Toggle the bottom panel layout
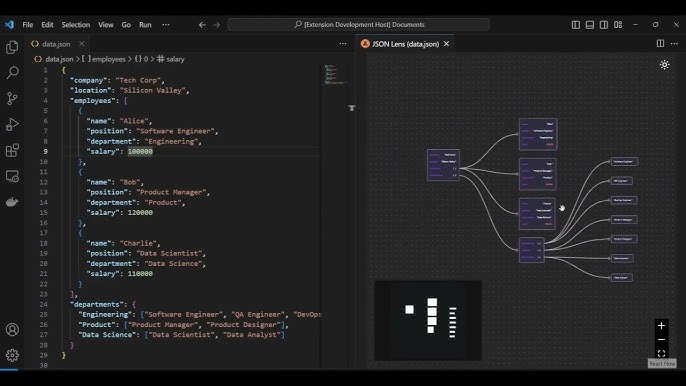The height and width of the screenshot is (386, 686). (590, 25)
